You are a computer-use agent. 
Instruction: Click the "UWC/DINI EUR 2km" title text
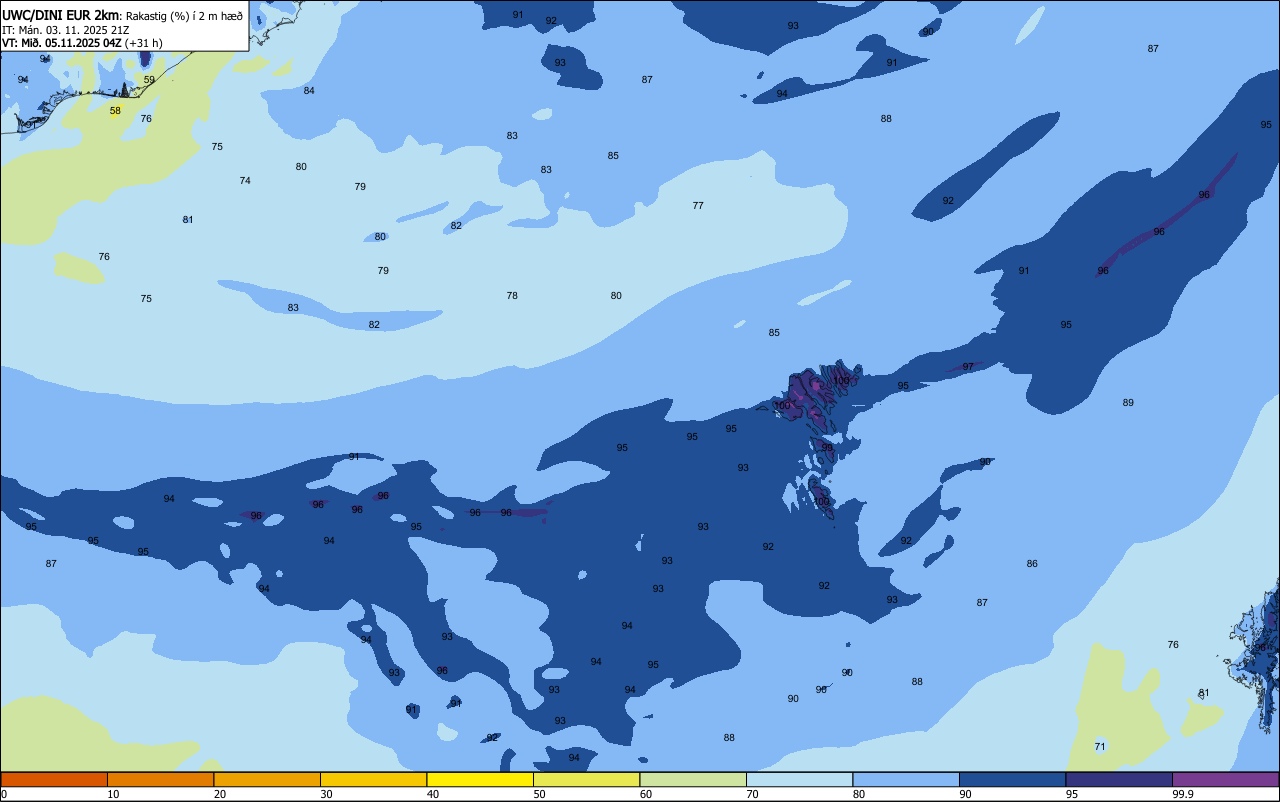pyautogui.click(x=60, y=15)
